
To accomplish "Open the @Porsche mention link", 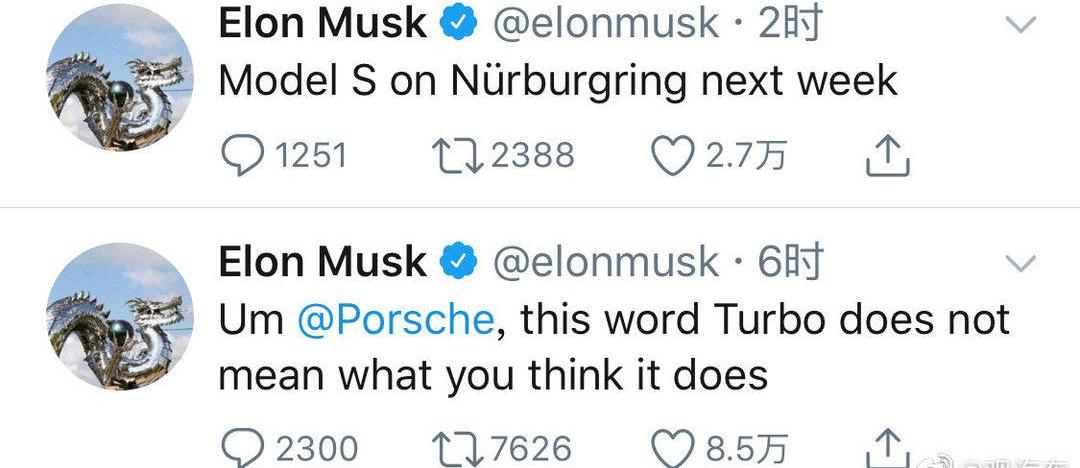I will tap(396, 320).
